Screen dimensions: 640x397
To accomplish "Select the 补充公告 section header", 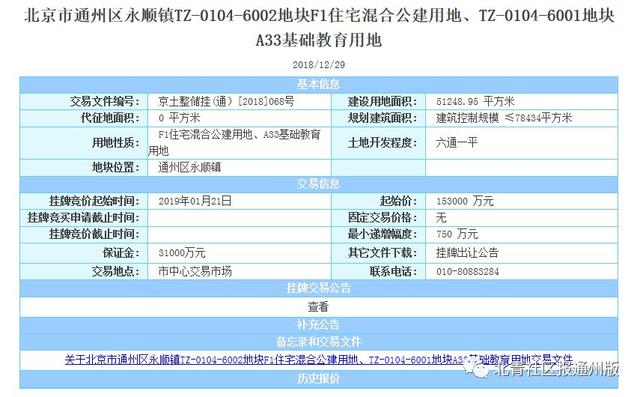I will click(318, 325).
